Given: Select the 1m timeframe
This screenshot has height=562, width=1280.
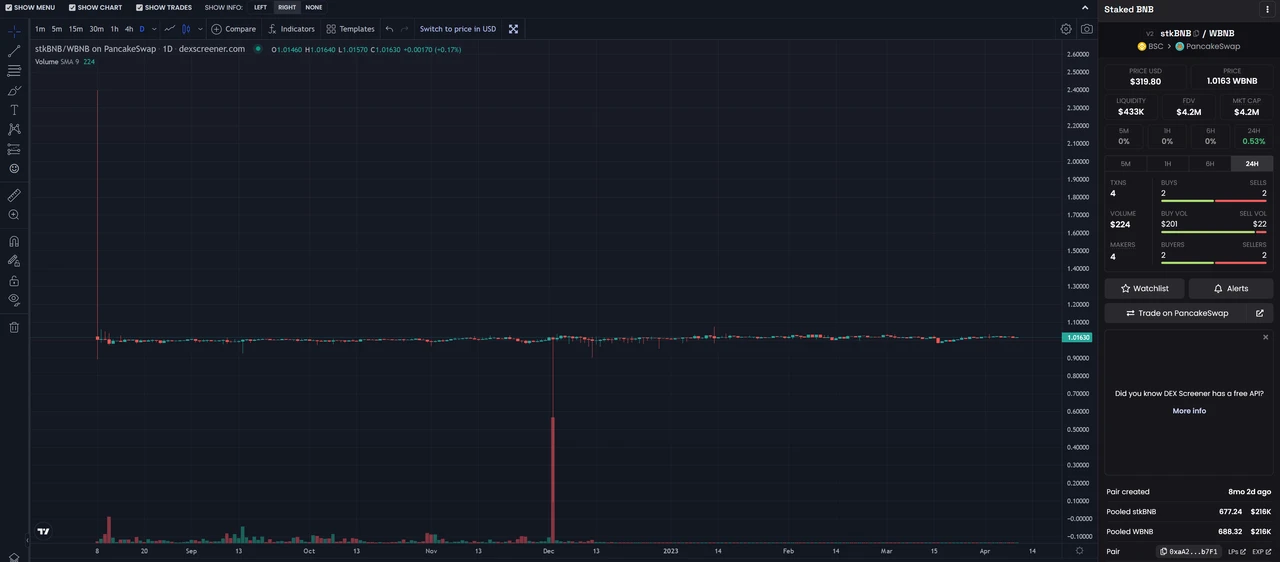Looking at the screenshot, I should click(x=40, y=29).
